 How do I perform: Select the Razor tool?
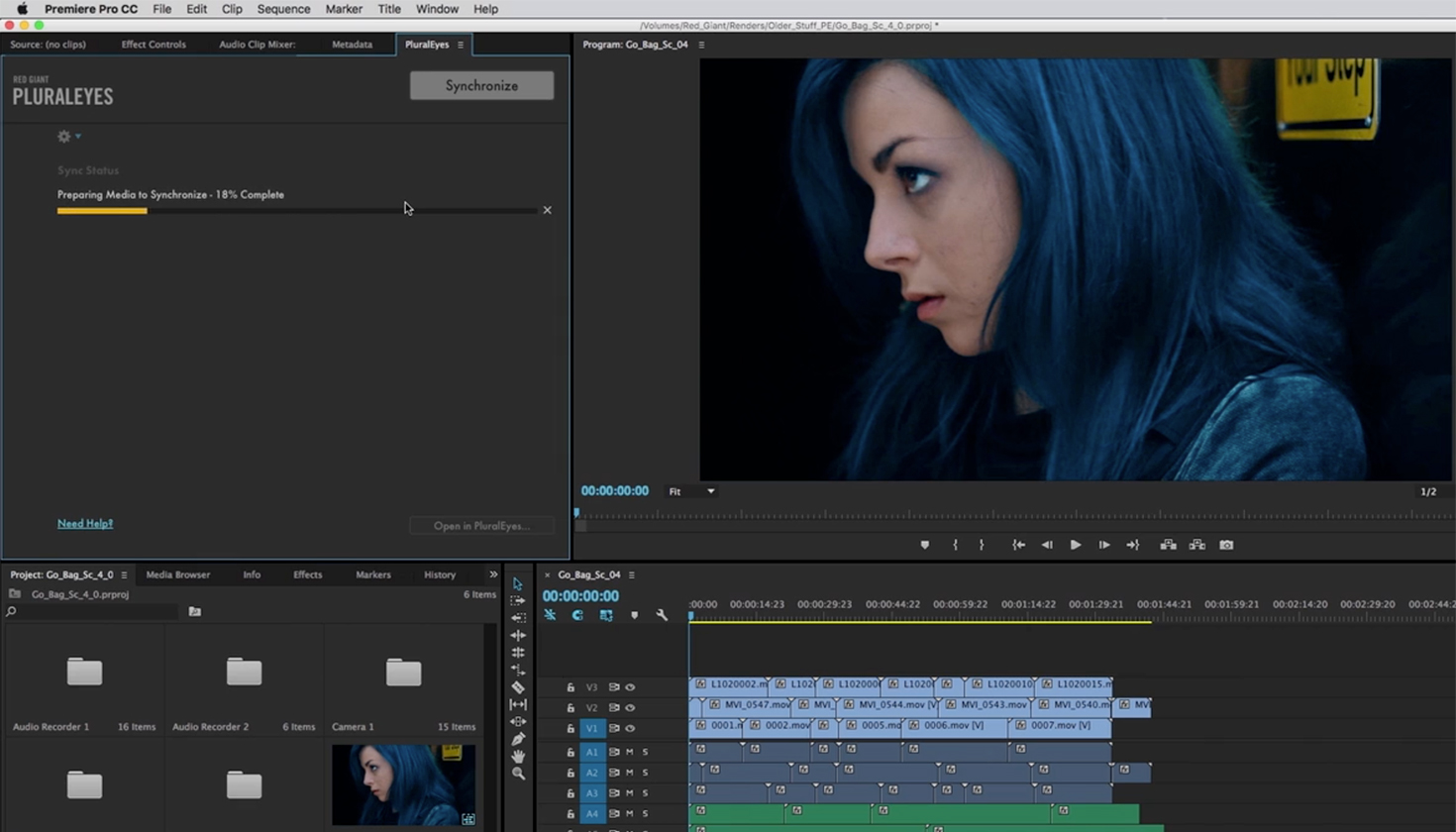(518, 686)
